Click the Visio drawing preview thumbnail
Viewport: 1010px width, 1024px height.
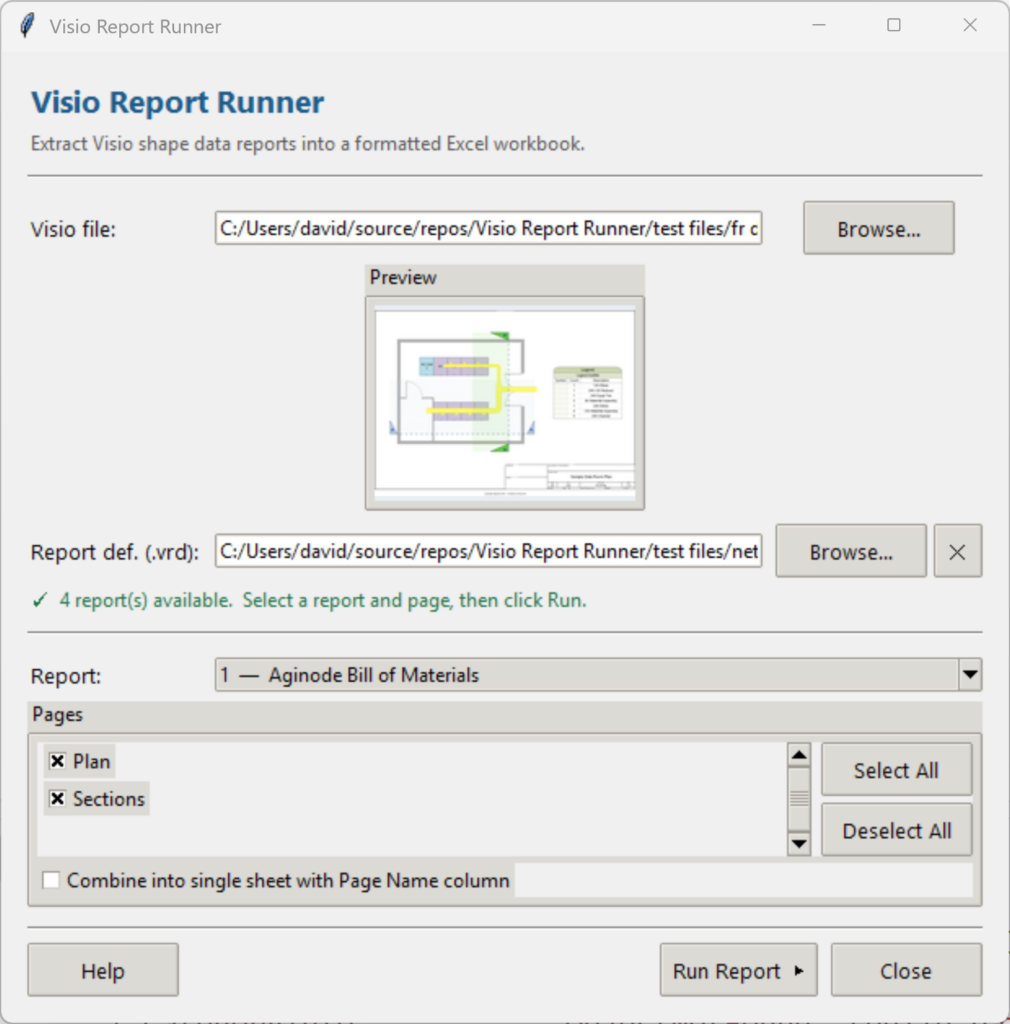505,403
